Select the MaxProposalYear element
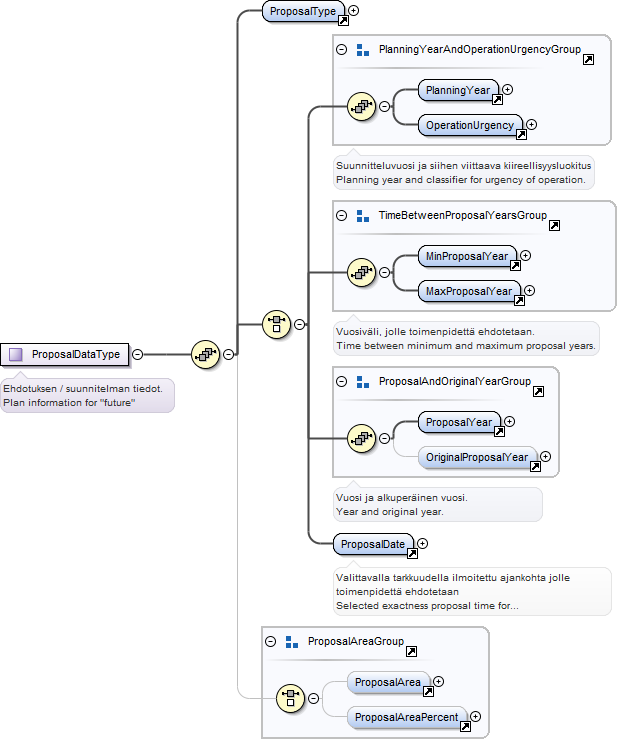Screen dimensions: 619x740 point(469,291)
